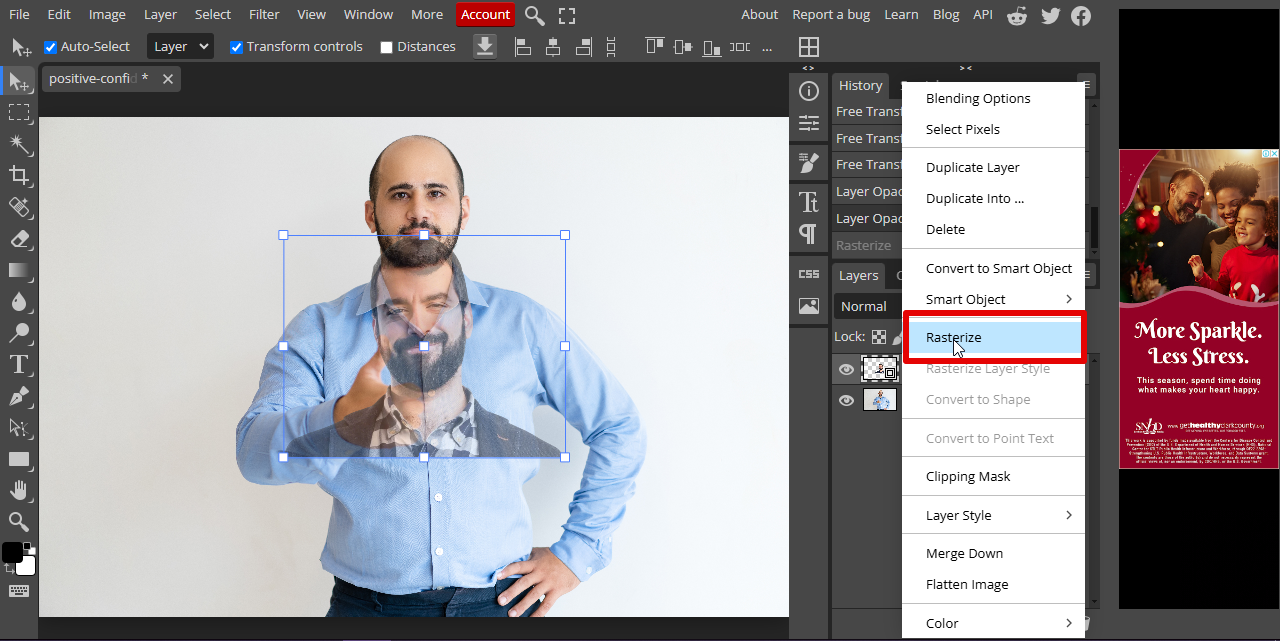Switch to the Layers tab
Viewport: 1280px width, 641px height.
coord(858,275)
